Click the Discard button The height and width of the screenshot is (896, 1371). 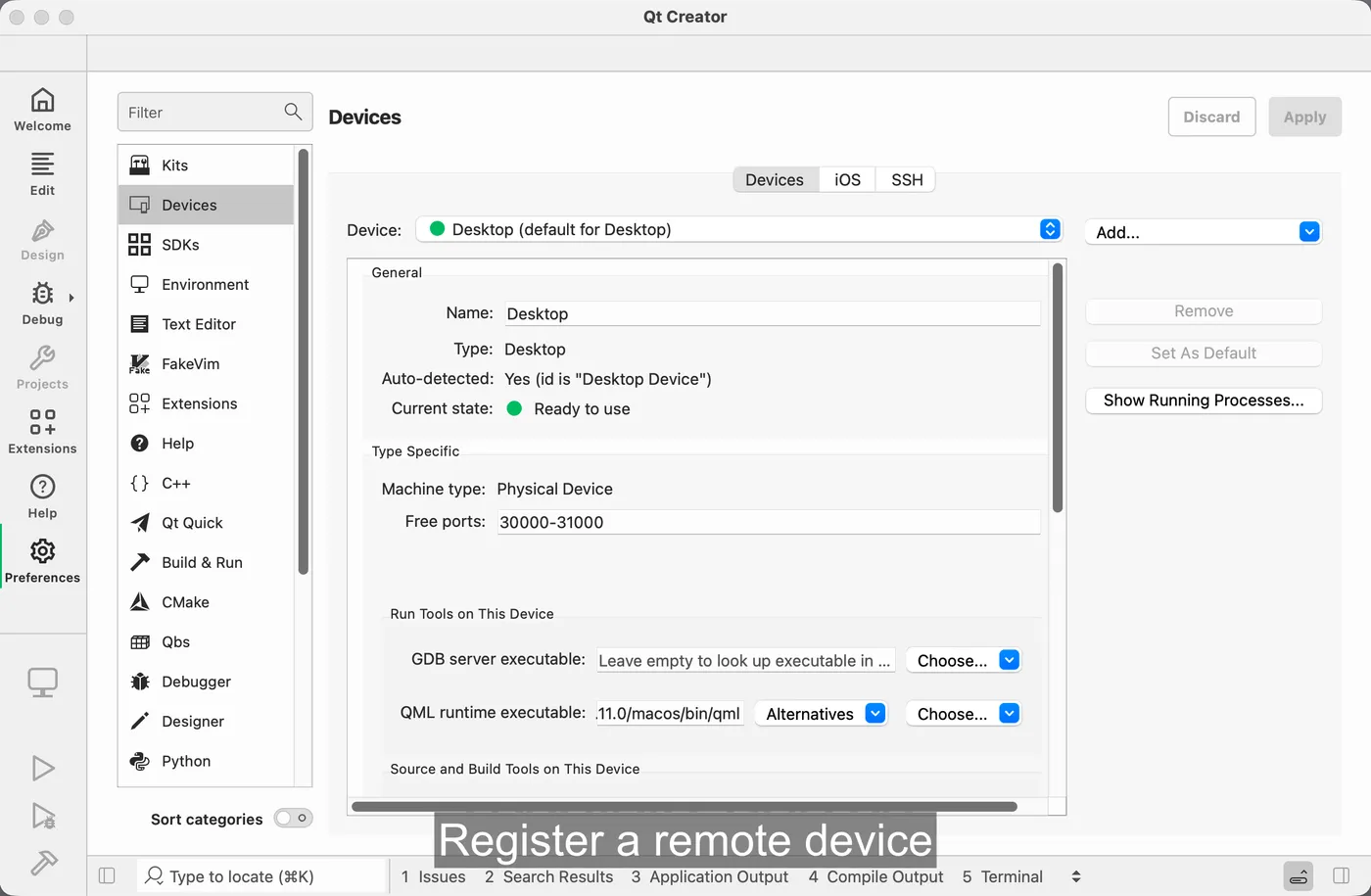click(x=1211, y=117)
